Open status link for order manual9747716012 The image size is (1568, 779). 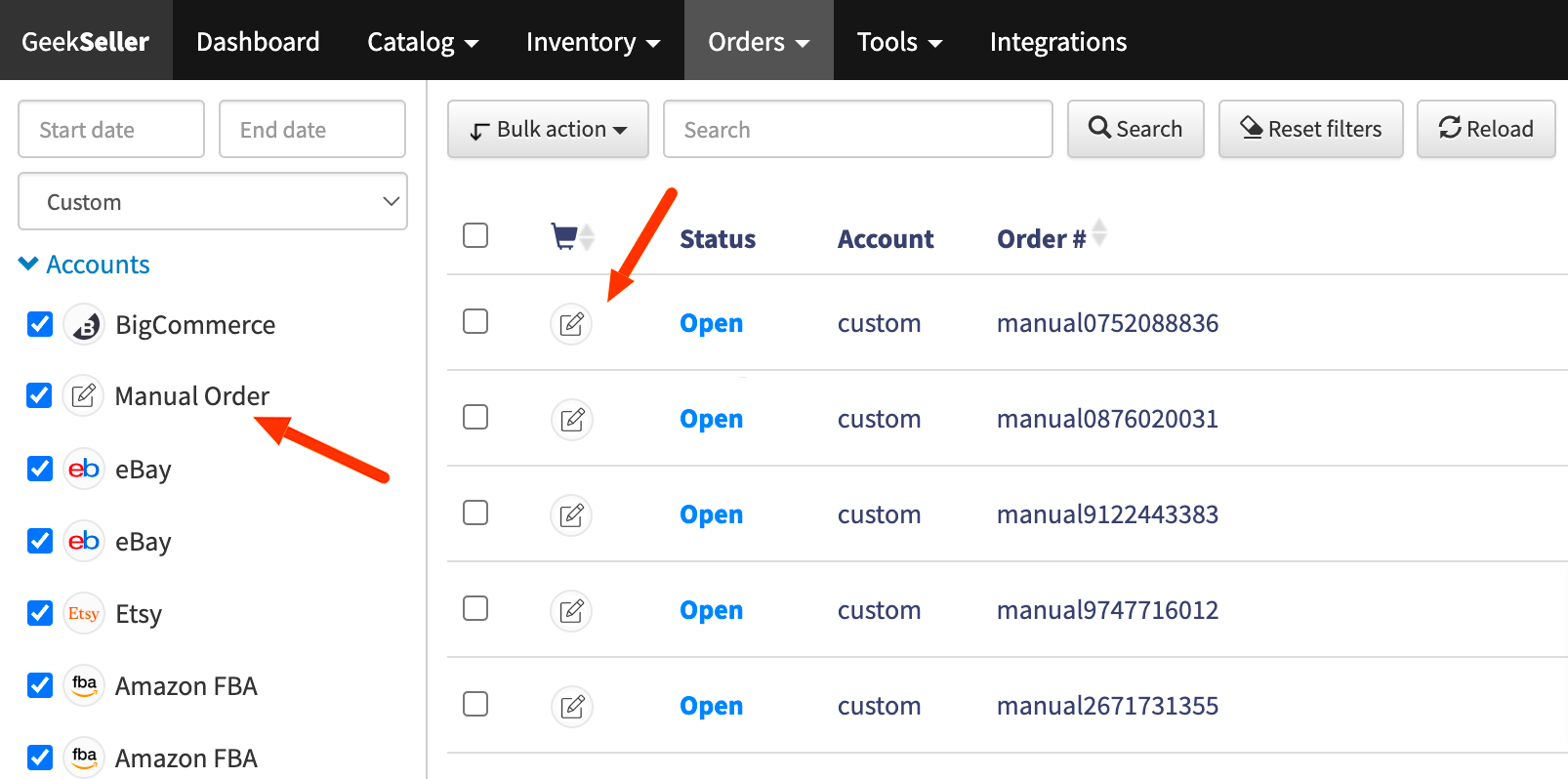(711, 610)
